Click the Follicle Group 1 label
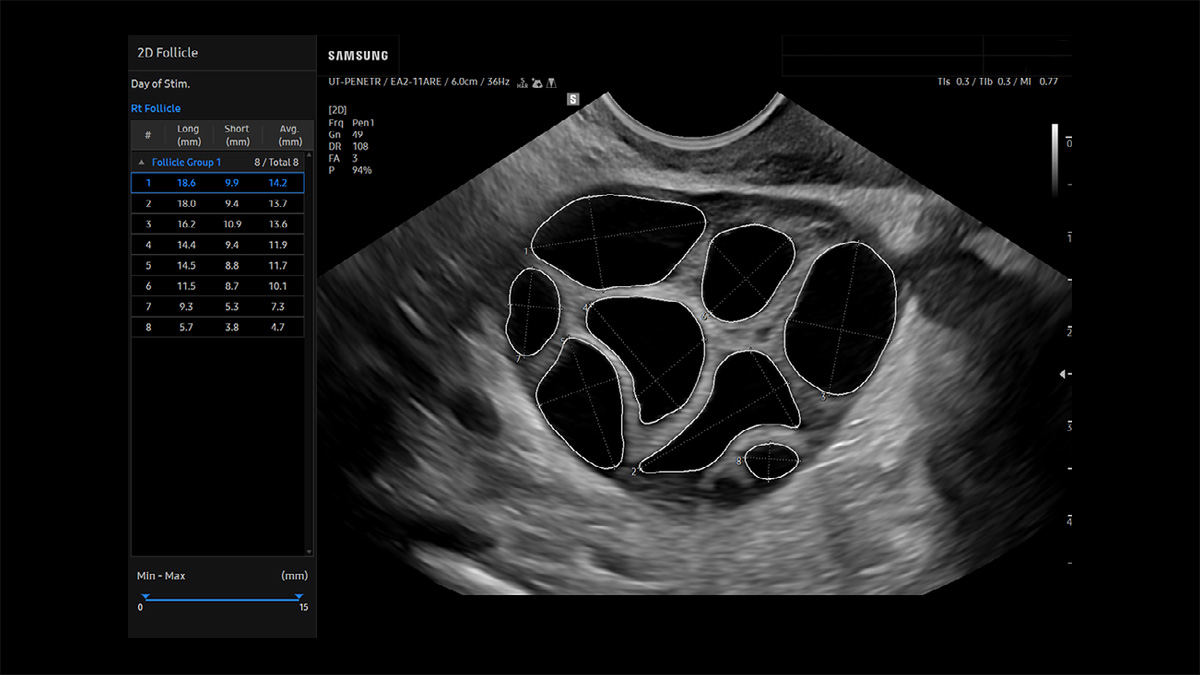Screen dimensions: 1200x675 click(187, 162)
